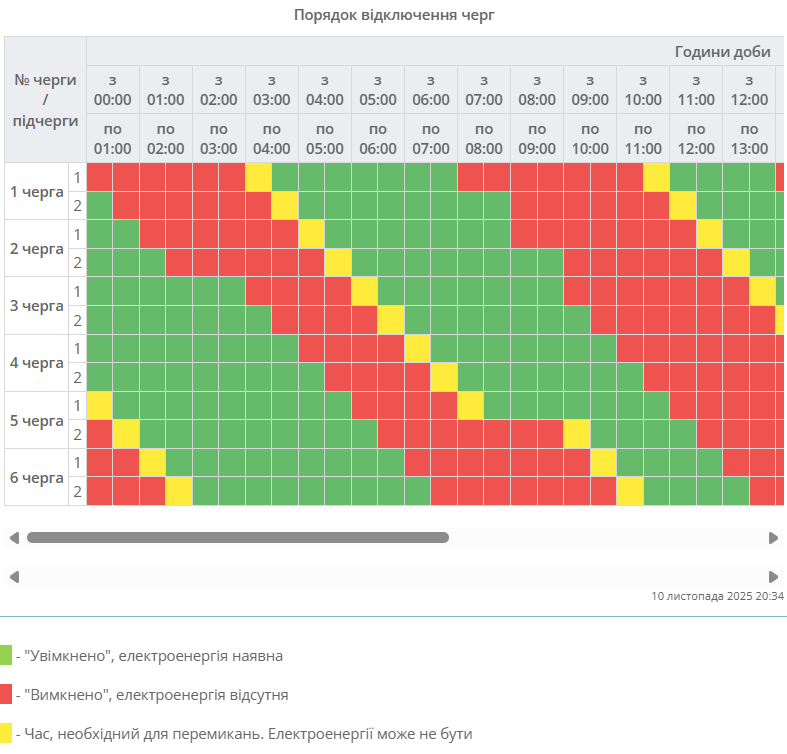Image resolution: width=787 pixels, height=754 pixels.
Task: Click yellow switching-time legend color square
Action: pos(6,733)
